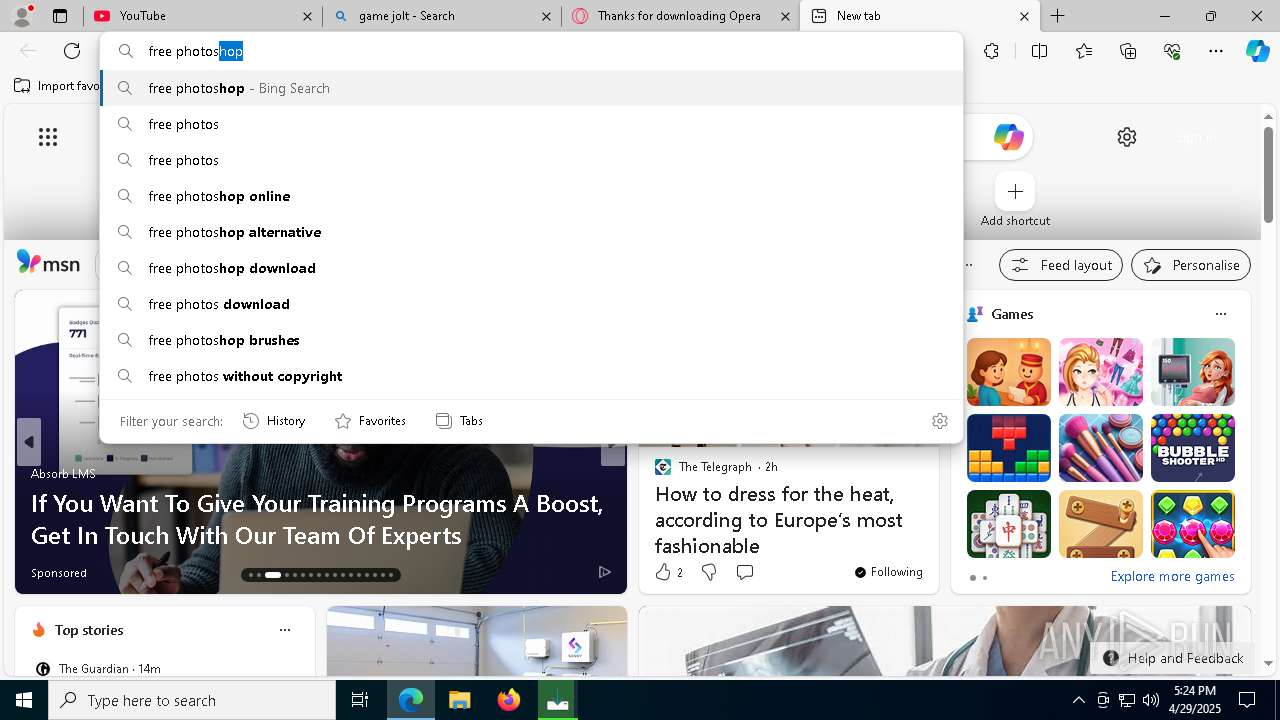Filter search by Tabs

coord(460,421)
